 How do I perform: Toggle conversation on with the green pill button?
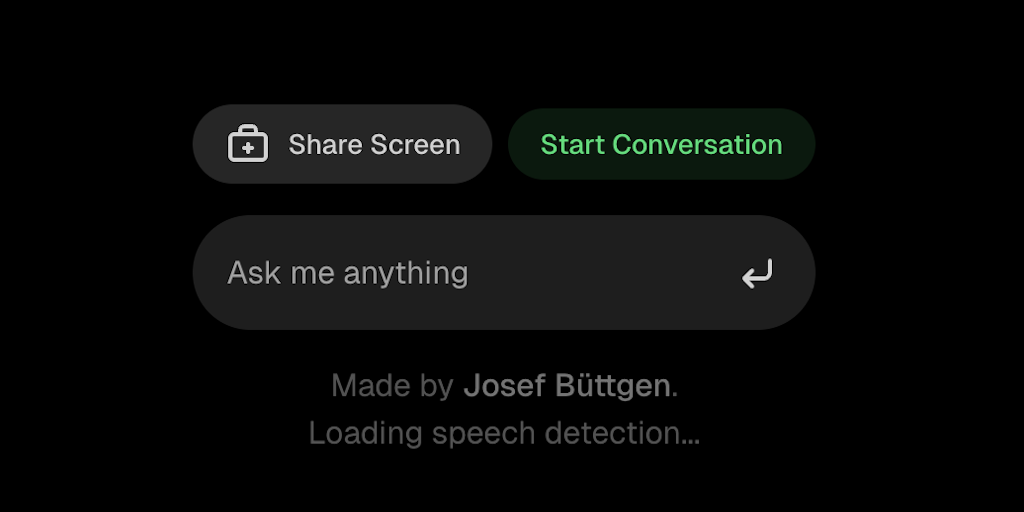661,144
